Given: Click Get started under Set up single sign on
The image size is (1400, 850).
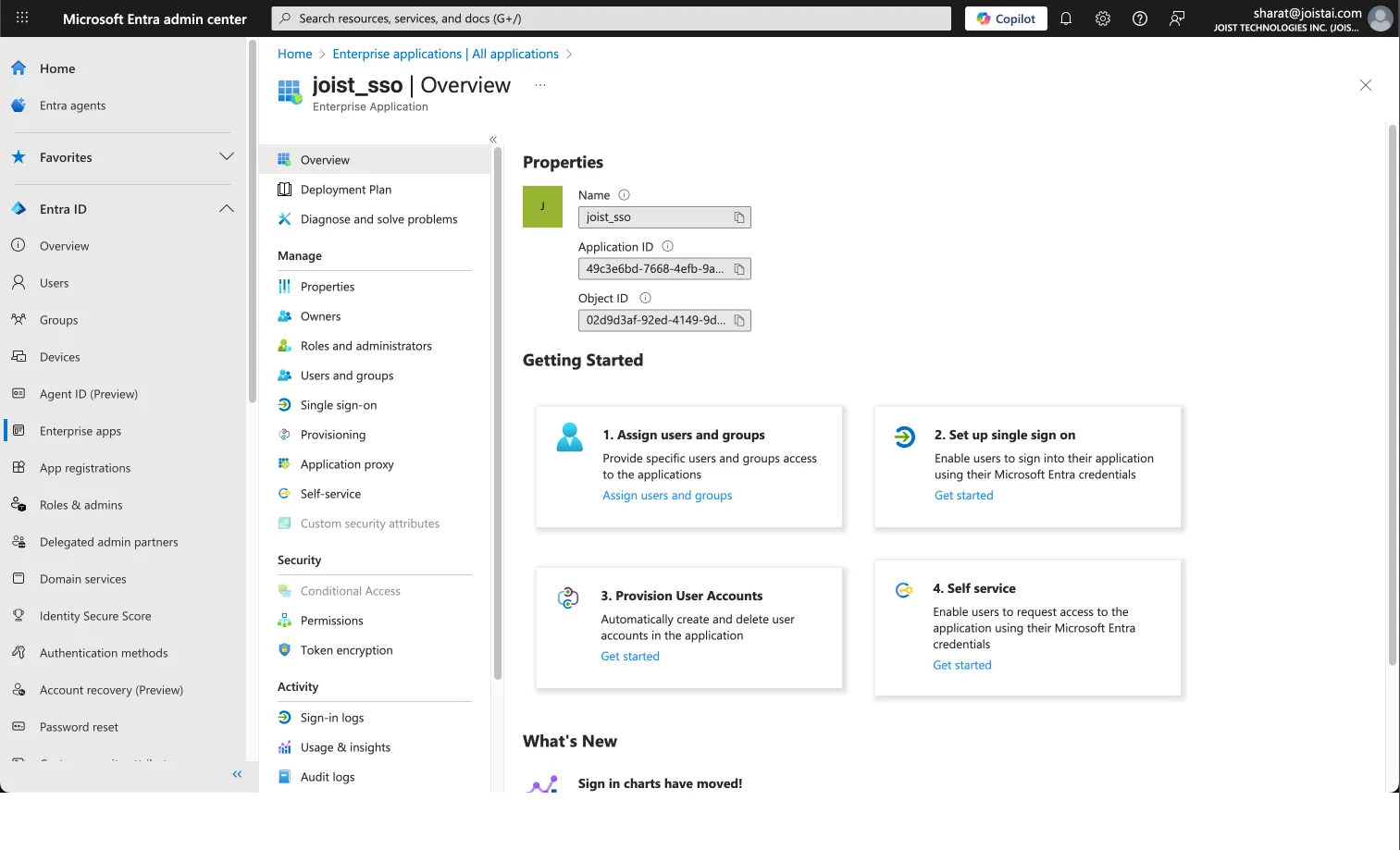Looking at the screenshot, I should [963, 496].
